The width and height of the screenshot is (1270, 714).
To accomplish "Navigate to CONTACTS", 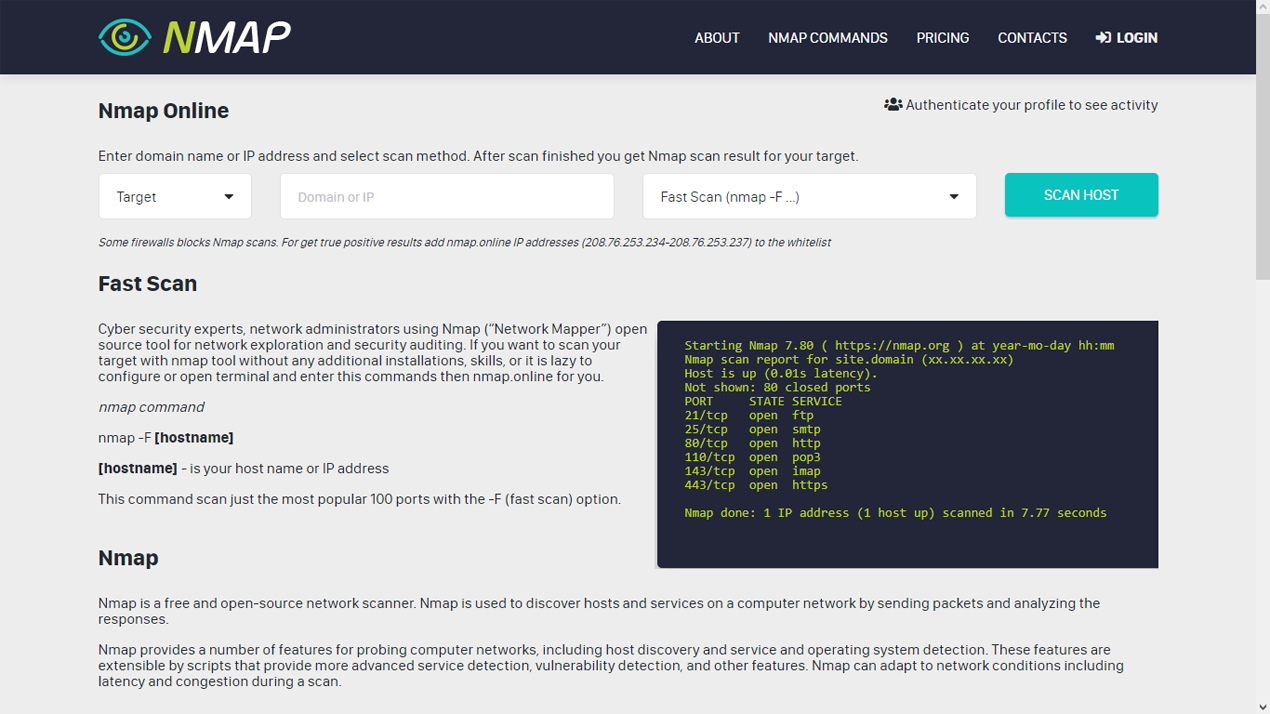I will pyautogui.click(x=1032, y=38).
